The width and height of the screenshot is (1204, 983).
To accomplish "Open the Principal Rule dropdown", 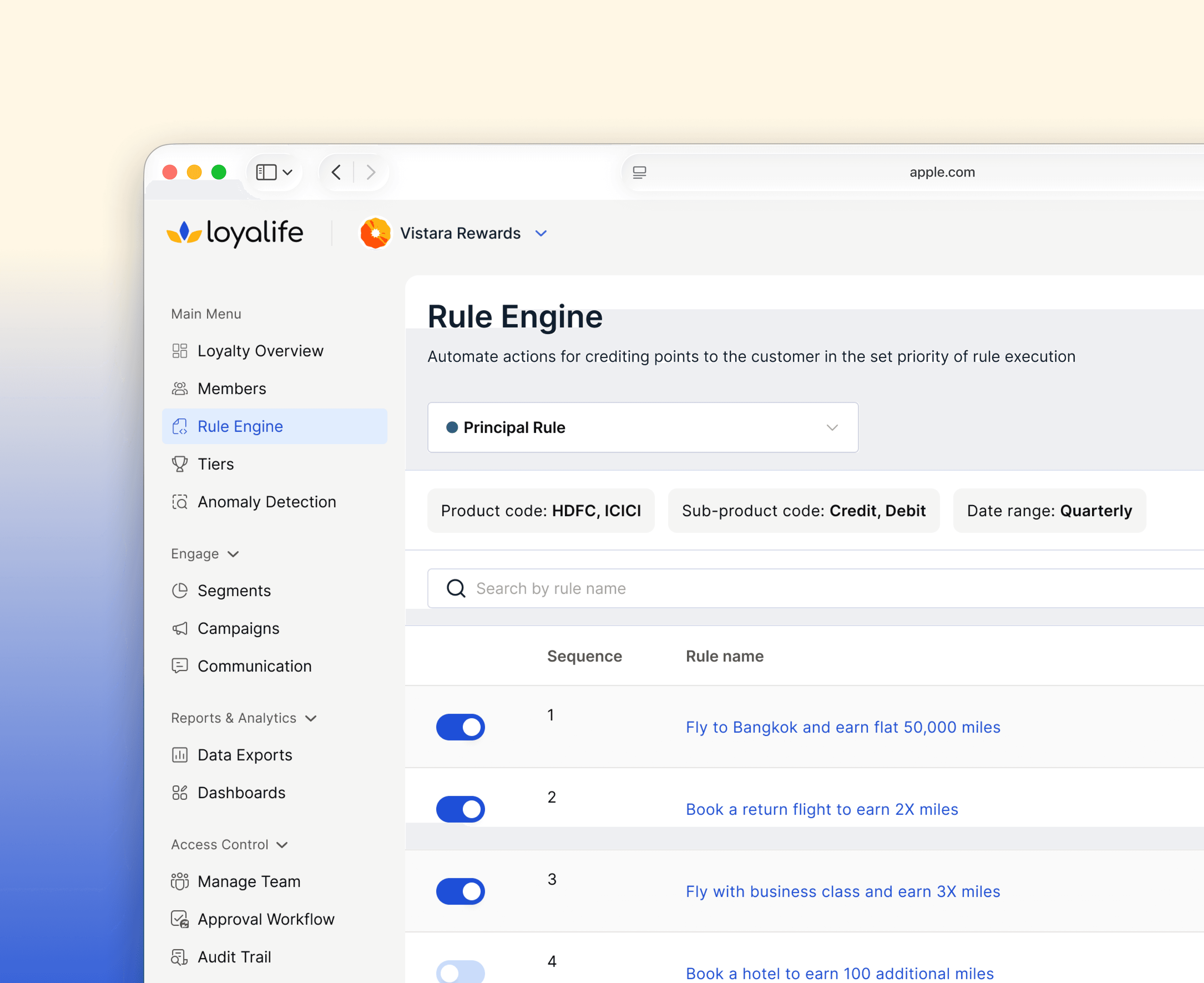I will pos(642,428).
